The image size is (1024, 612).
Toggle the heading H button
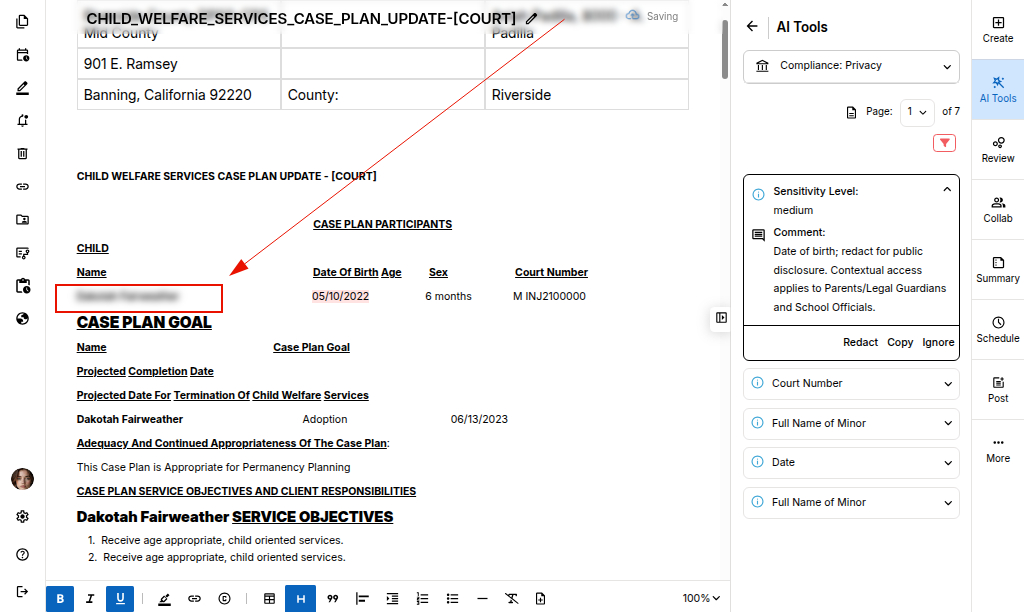click(x=300, y=598)
